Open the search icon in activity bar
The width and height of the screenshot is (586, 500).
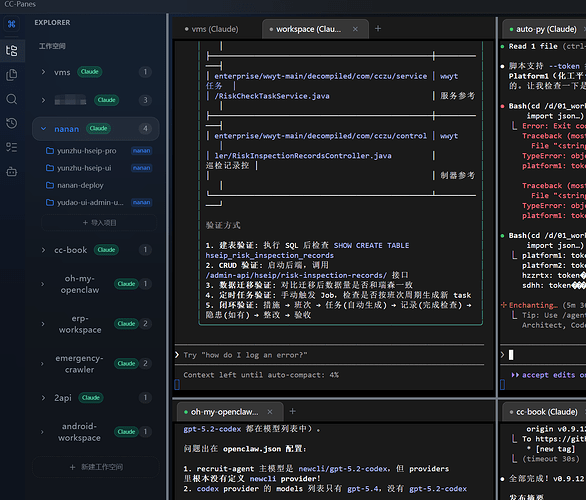[12, 99]
